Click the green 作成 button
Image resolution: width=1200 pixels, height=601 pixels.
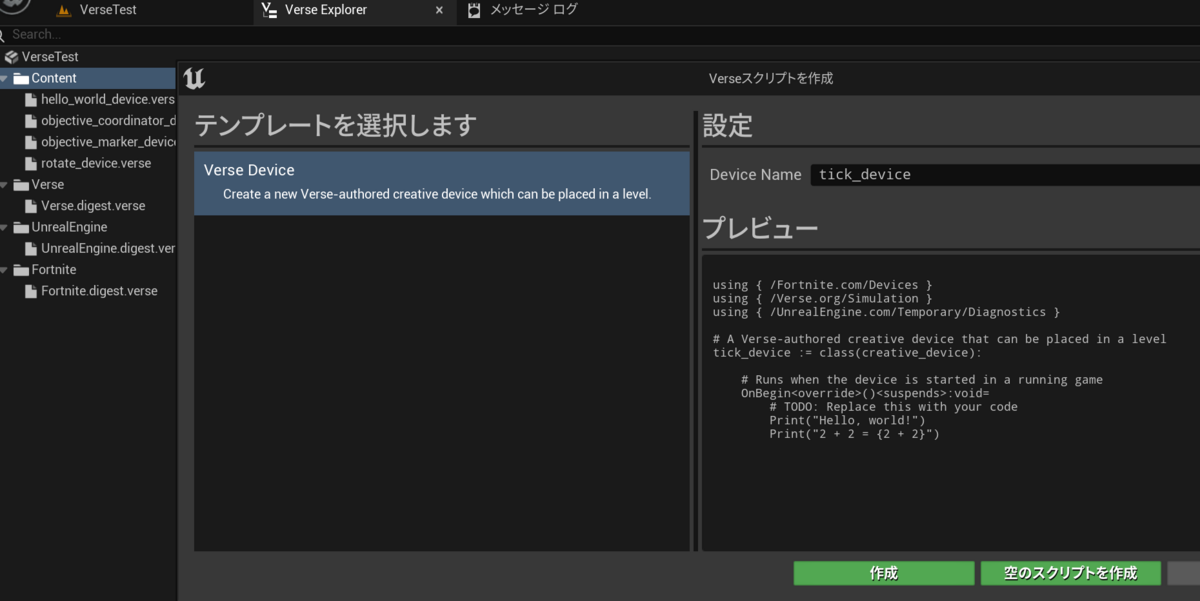(x=884, y=573)
